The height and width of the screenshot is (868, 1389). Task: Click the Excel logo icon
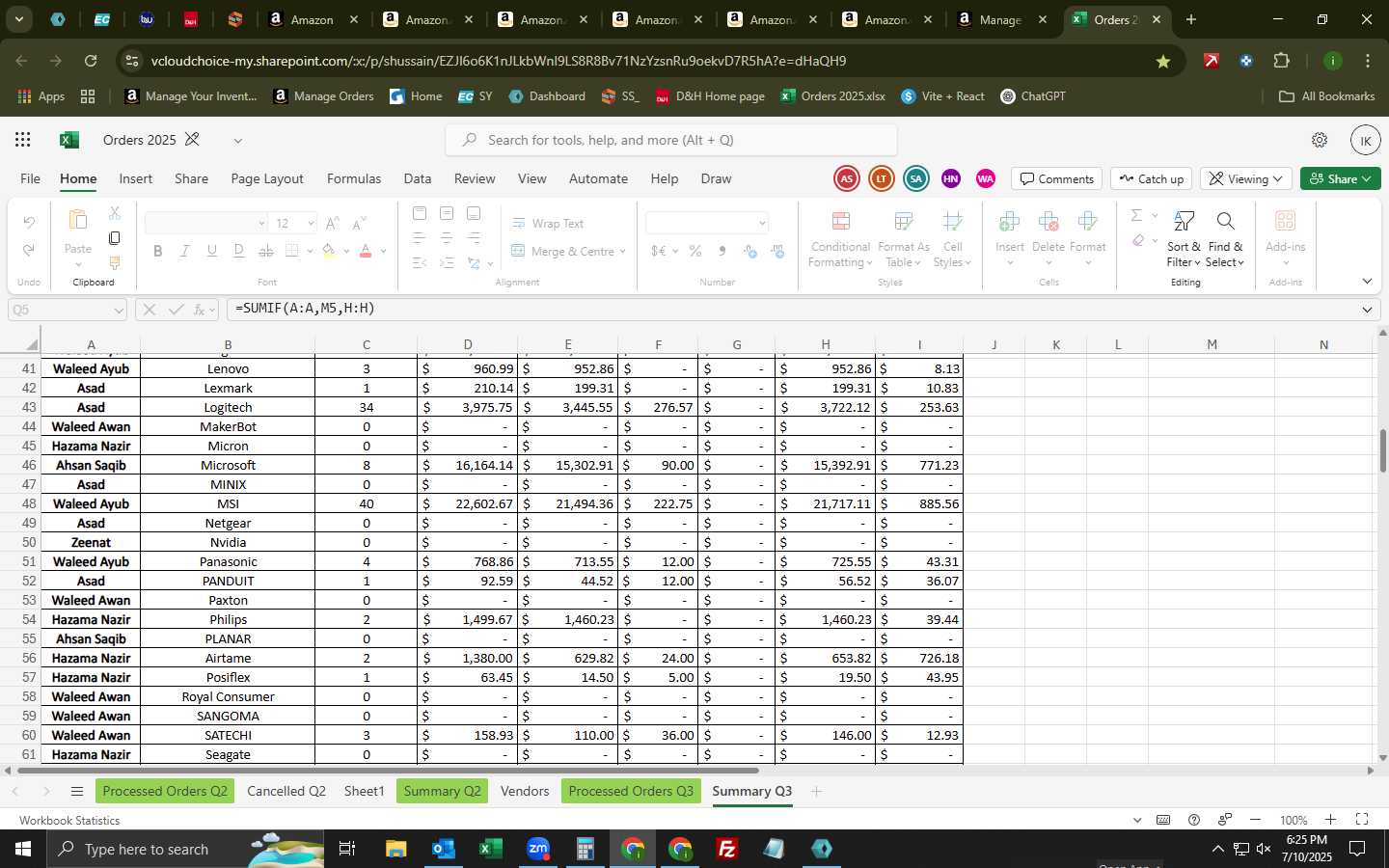pyautogui.click(x=68, y=140)
